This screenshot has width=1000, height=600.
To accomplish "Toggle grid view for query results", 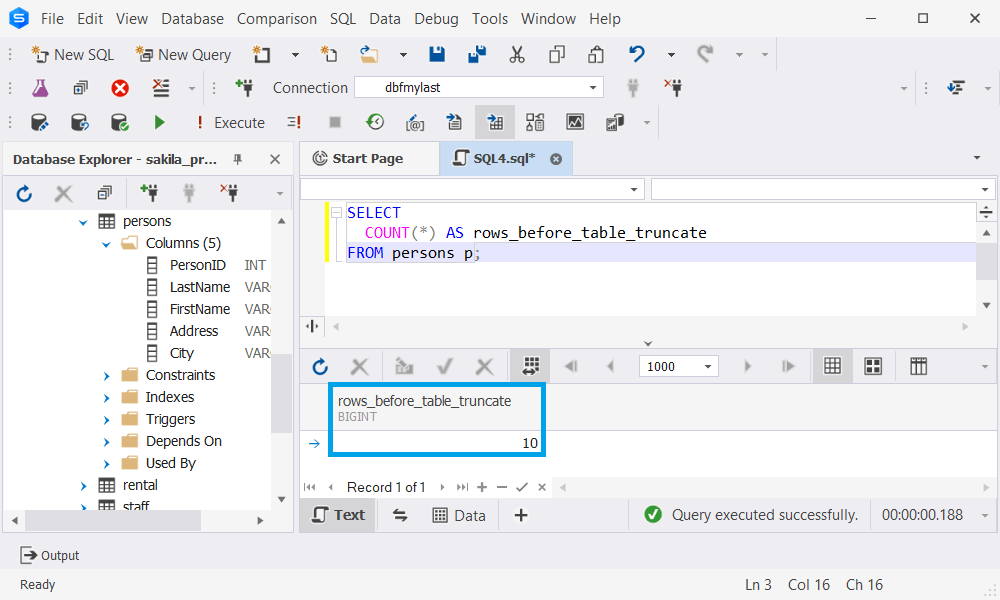I will [832, 366].
